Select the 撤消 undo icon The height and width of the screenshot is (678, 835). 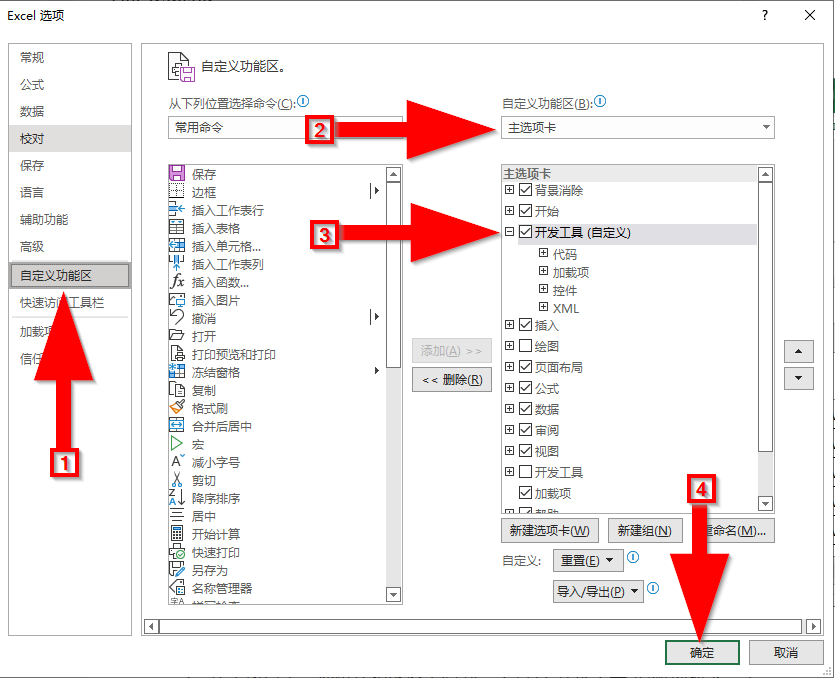click(177, 317)
